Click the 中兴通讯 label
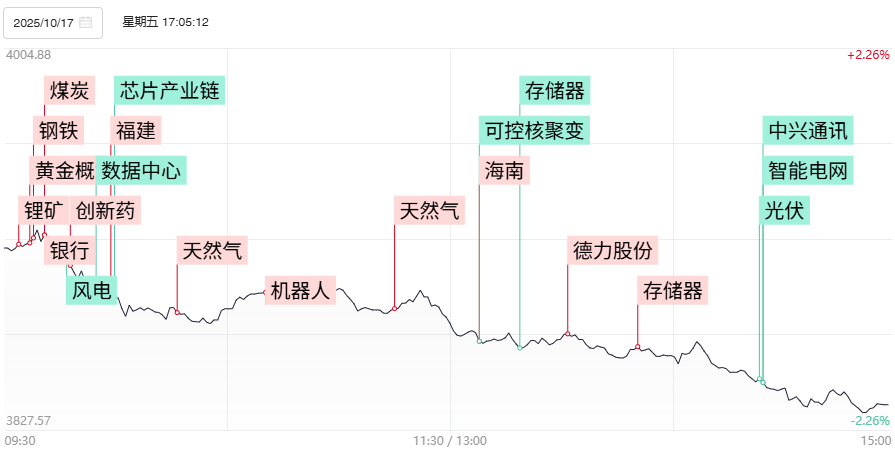 pos(808,131)
